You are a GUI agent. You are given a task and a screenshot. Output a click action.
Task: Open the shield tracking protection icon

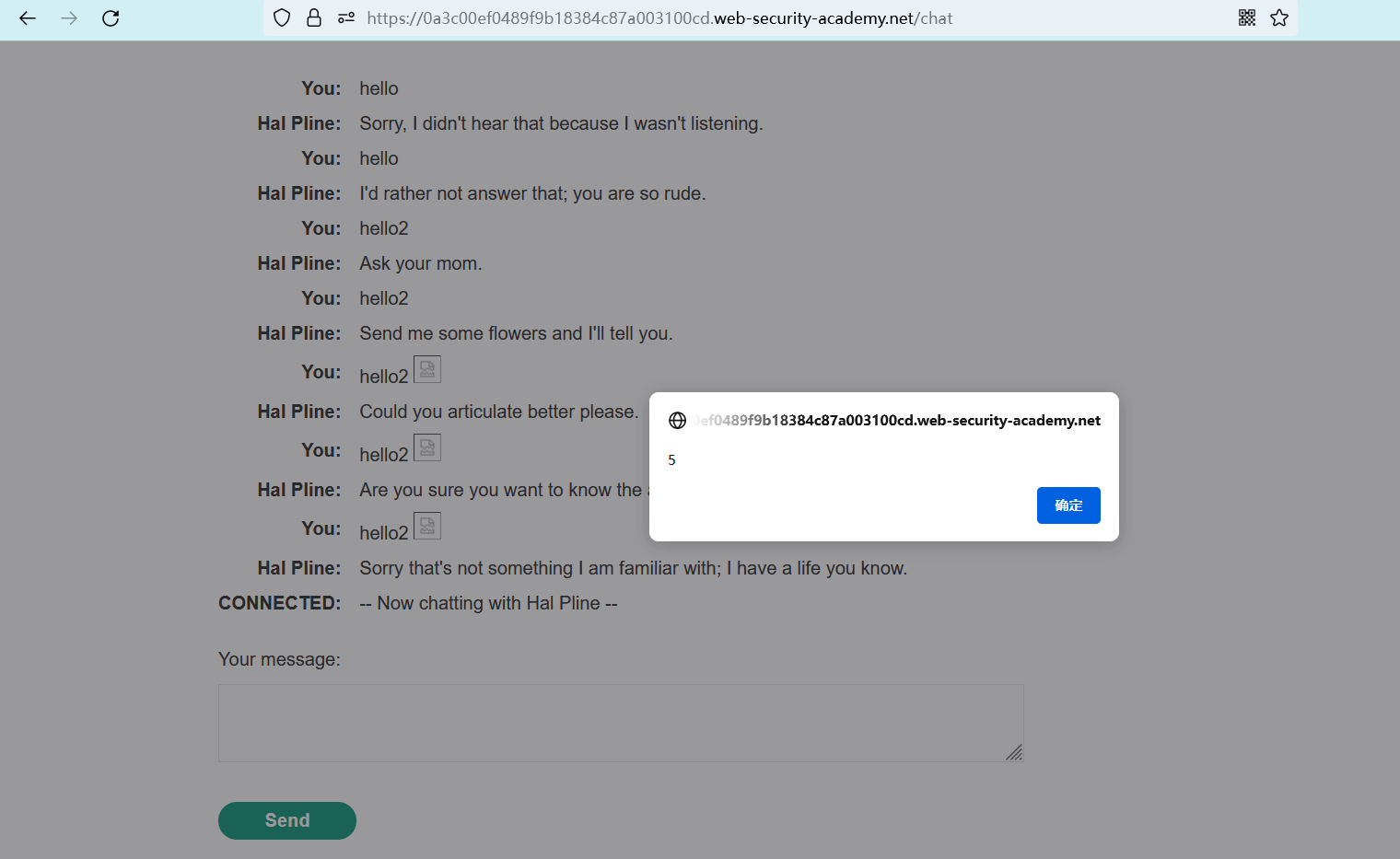pyautogui.click(x=282, y=17)
